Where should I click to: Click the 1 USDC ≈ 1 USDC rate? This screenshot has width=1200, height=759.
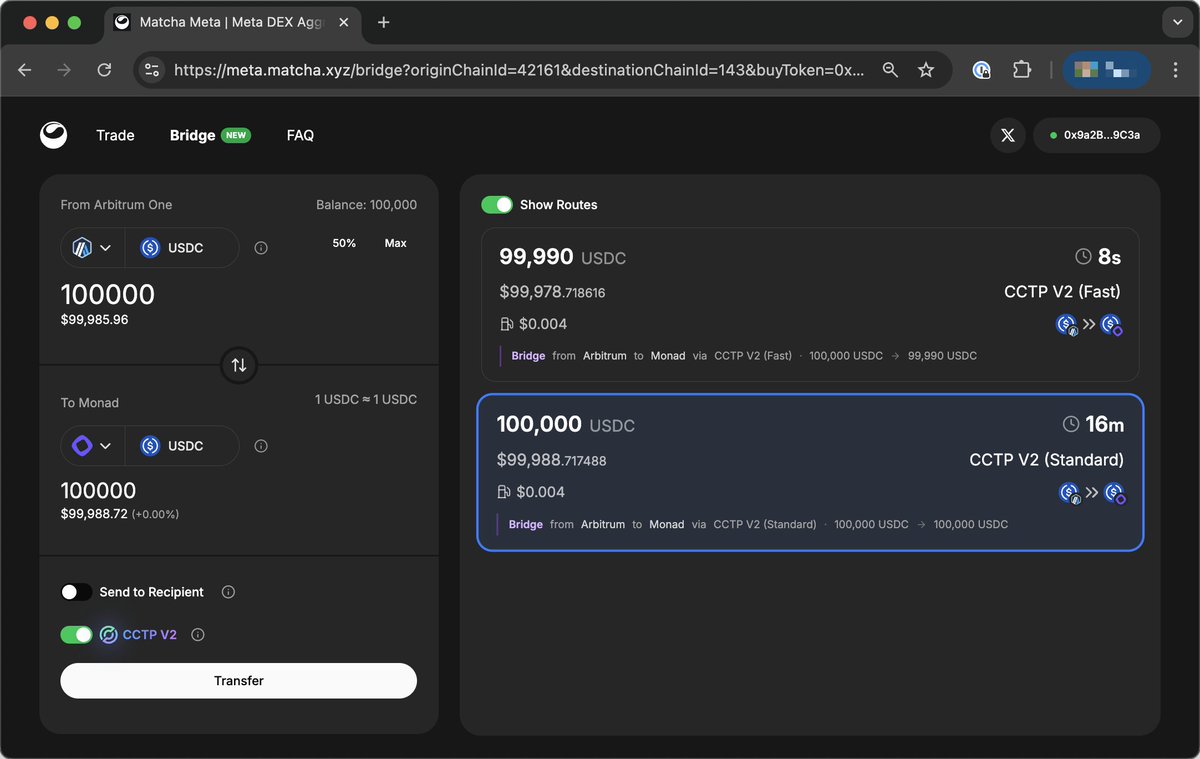366,399
